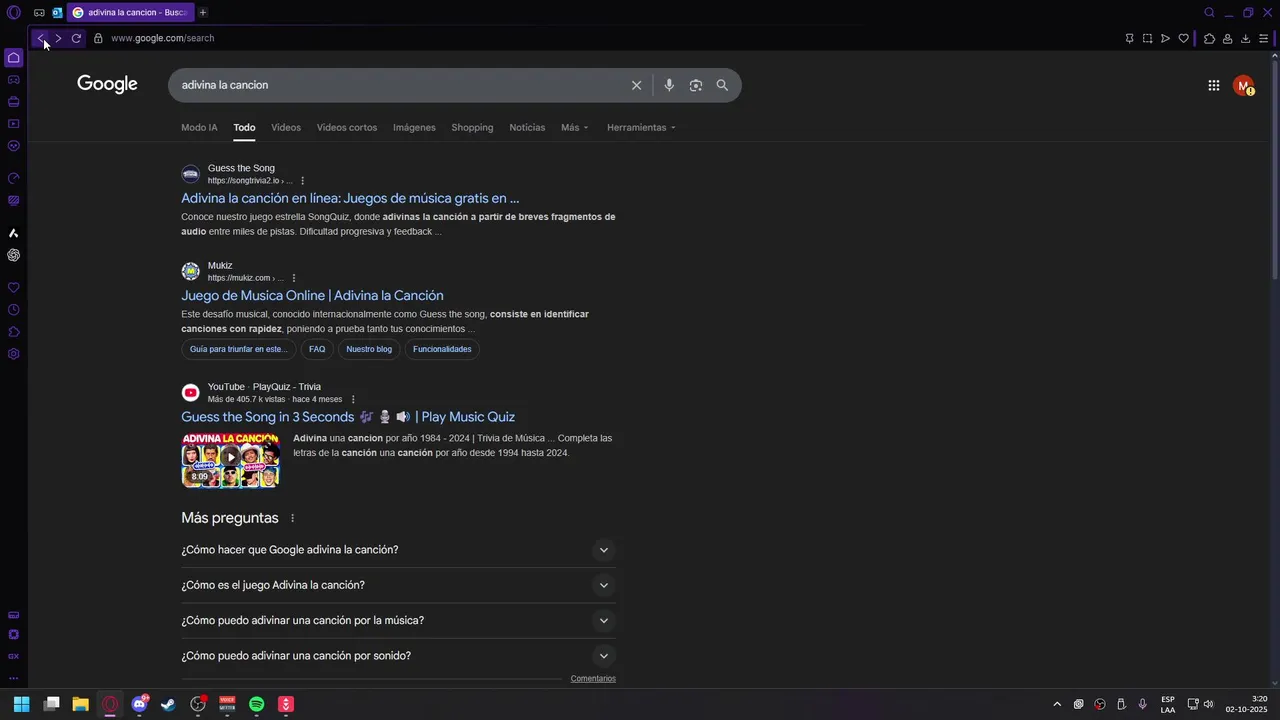Go forward to next page
Image resolution: width=1280 pixels, height=720 pixels.
[58, 38]
